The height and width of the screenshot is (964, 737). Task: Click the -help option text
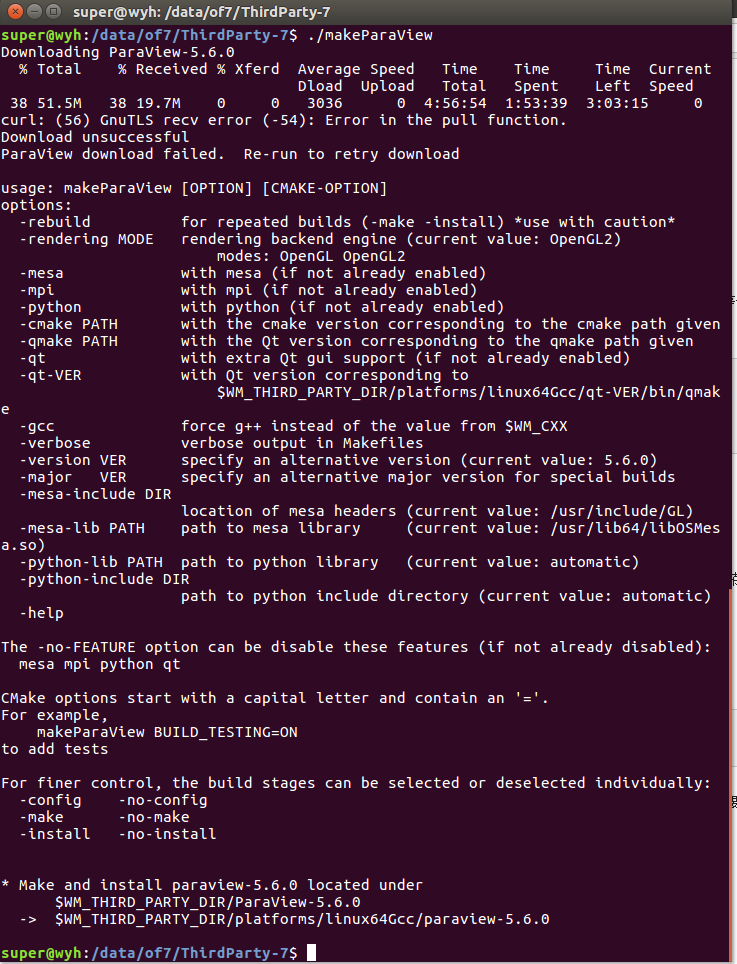[41, 613]
